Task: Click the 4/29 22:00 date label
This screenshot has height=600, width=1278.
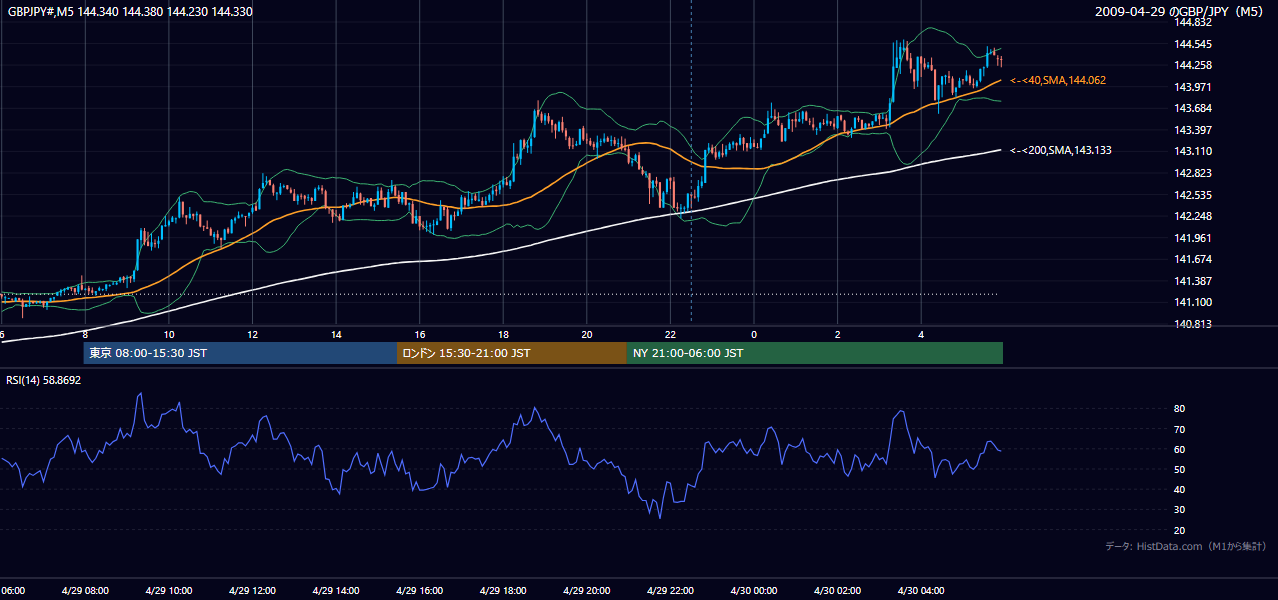Action: (670, 591)
